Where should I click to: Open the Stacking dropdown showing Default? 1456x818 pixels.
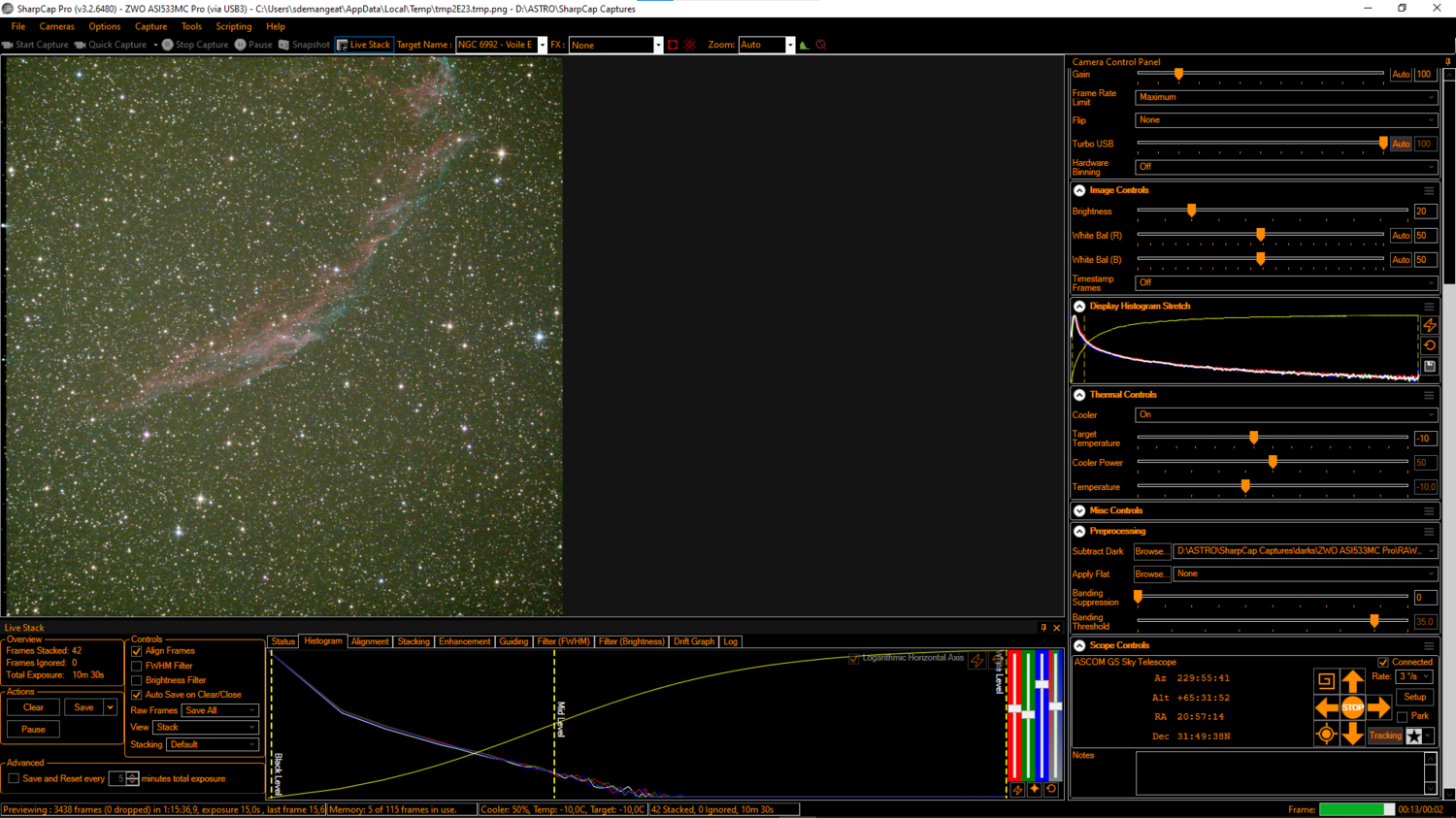pos(212,744)
